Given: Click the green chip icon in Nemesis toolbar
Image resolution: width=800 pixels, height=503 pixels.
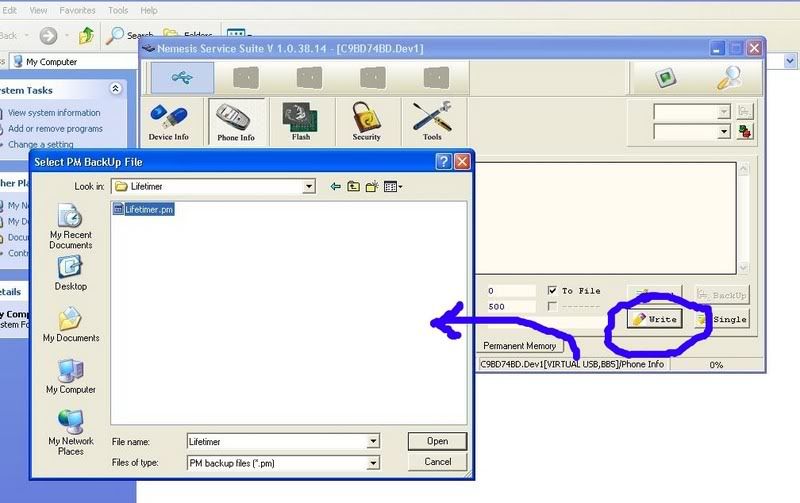Looking at the screenshot, I should pos(665,78).
